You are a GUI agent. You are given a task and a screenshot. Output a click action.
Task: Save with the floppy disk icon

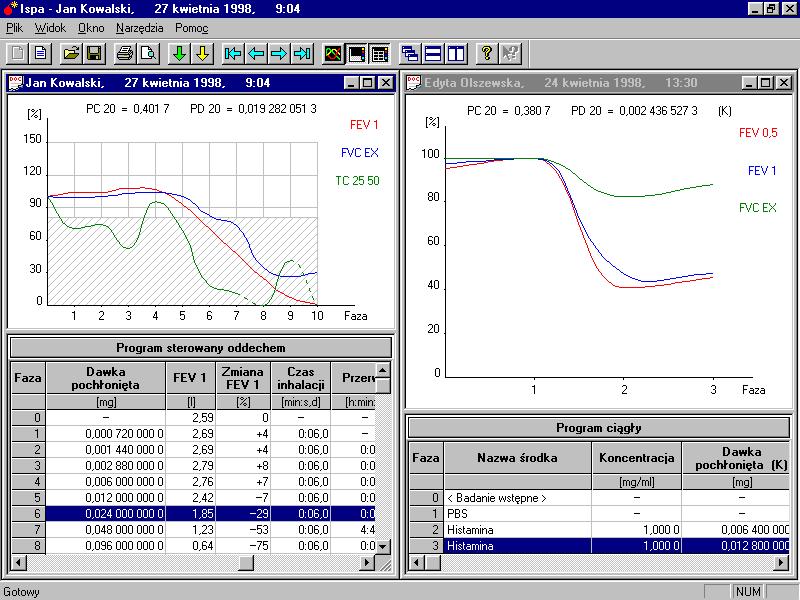click(x=94, y=54)
